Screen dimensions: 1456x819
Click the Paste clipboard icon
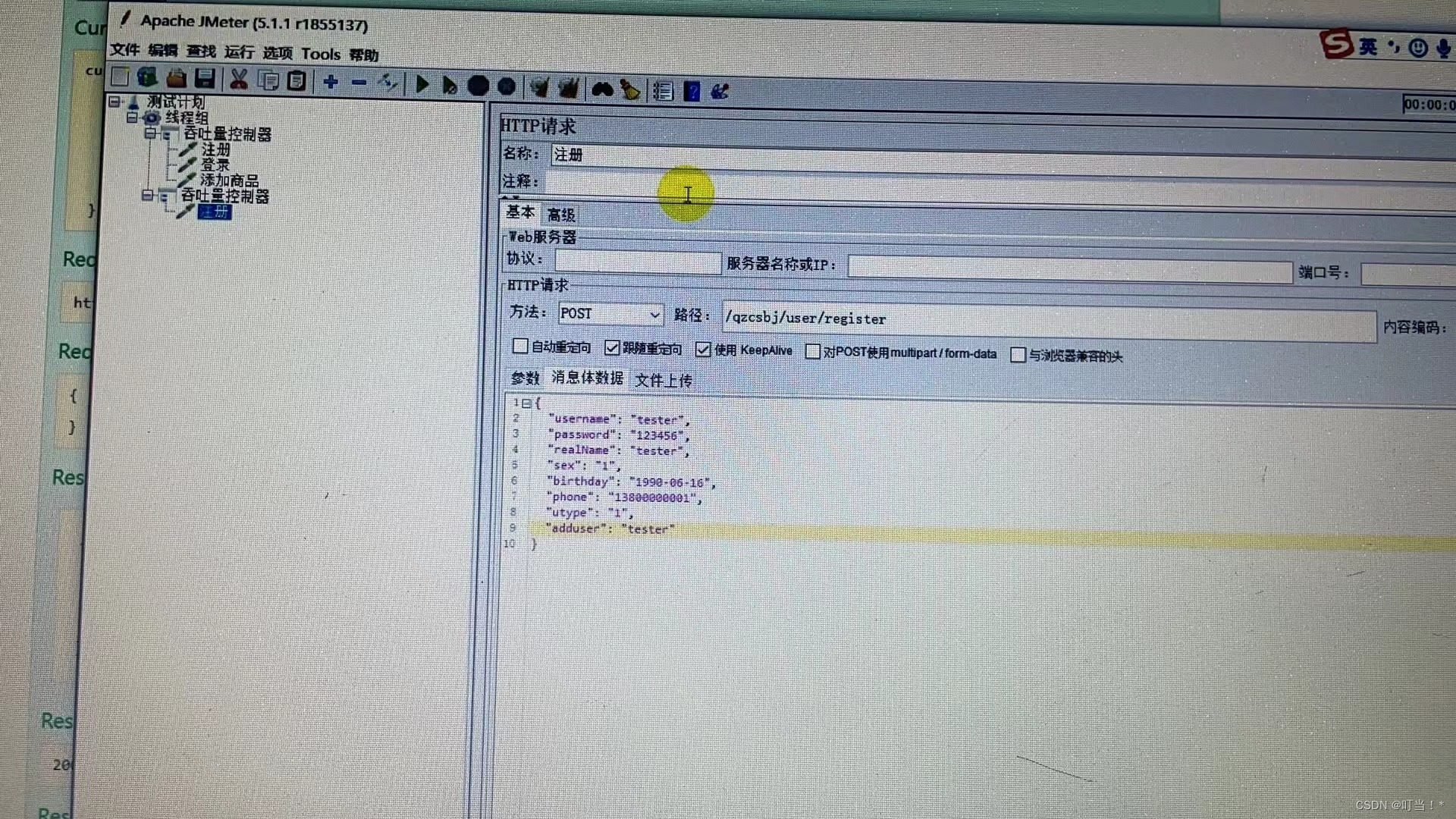[297, 80]
